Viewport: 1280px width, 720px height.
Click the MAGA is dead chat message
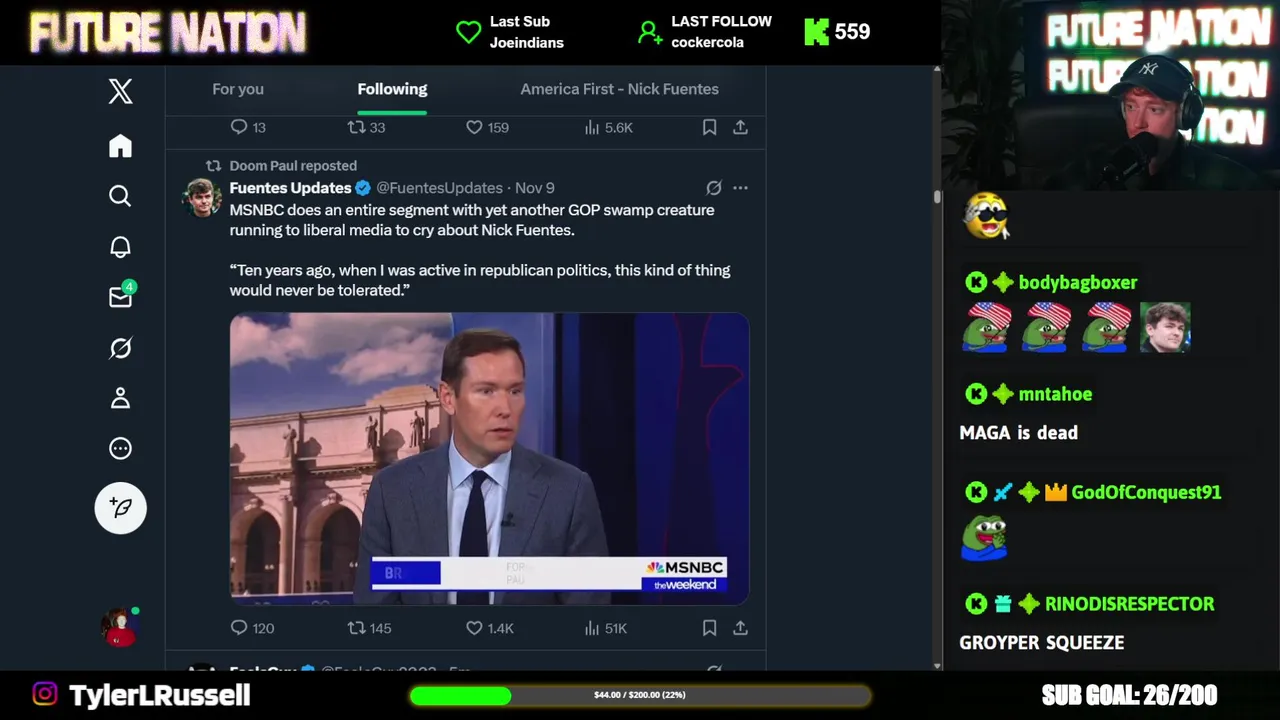(x=1018, y=433)
